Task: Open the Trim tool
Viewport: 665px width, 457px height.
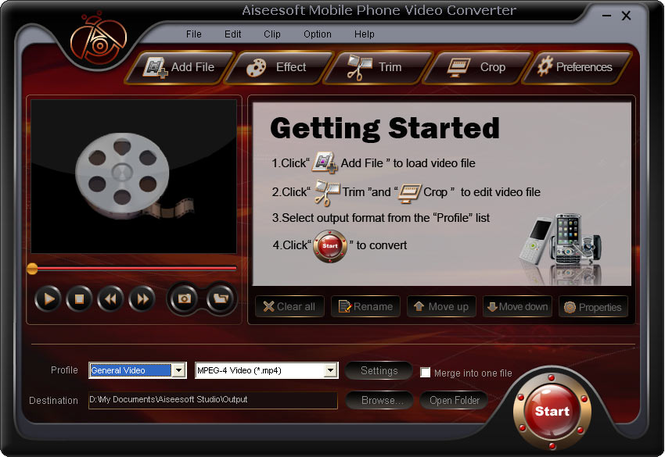Action: (378, 67)
